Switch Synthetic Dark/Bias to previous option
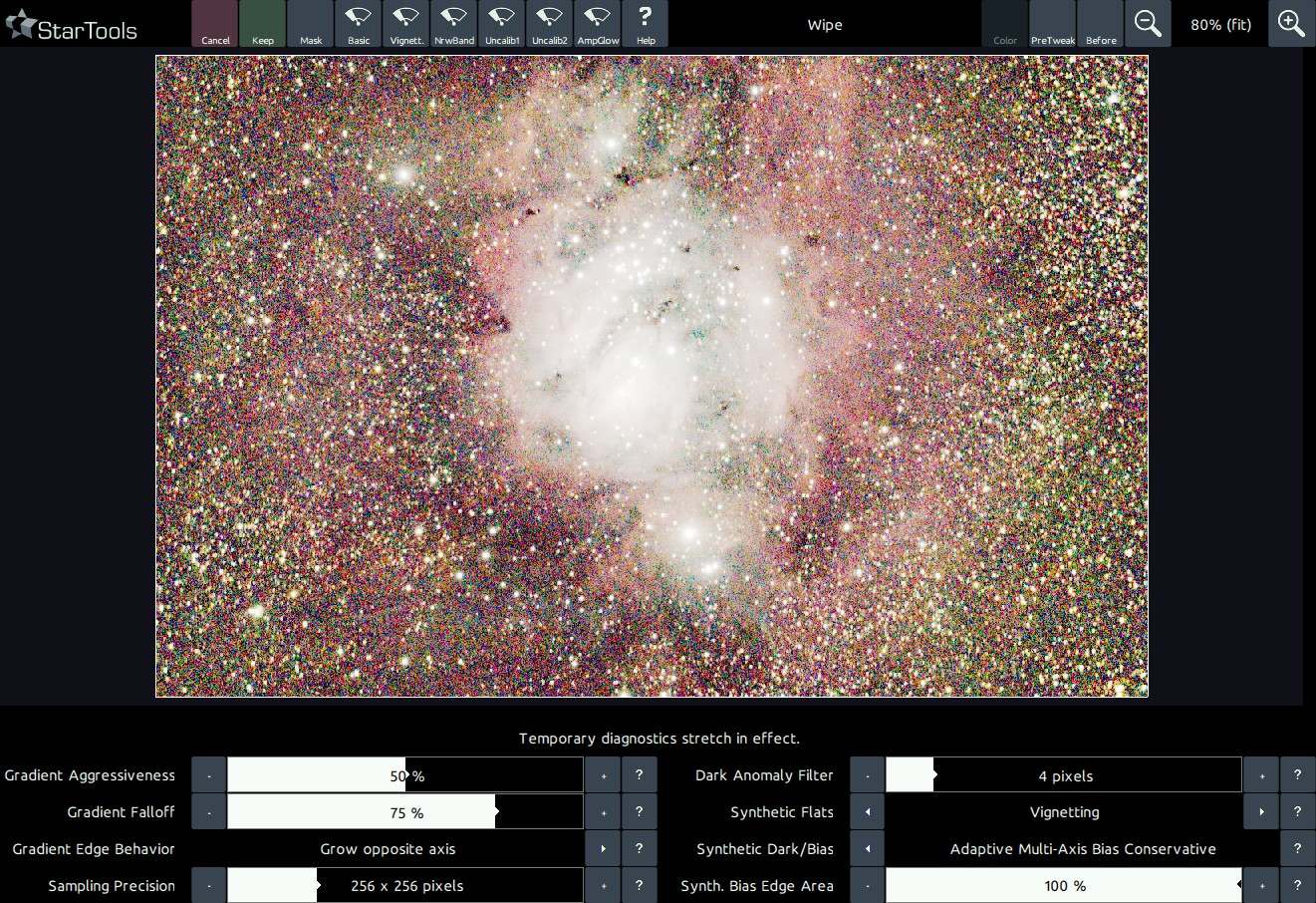The width and height of the screenshot is (1316, 903). coord(868,849)
